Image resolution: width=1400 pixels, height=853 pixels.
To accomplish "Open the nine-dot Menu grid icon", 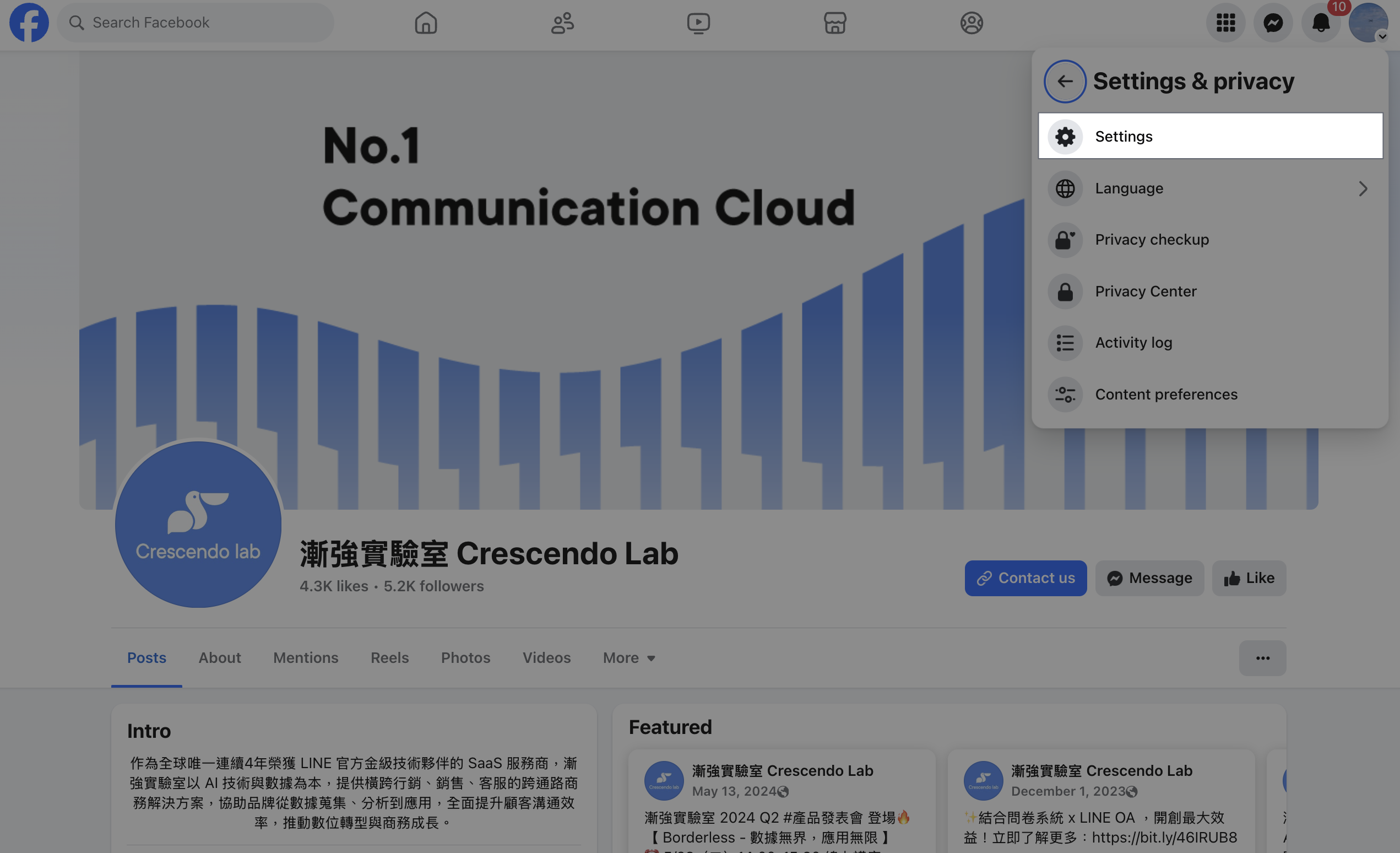I will pos(1225,23).
